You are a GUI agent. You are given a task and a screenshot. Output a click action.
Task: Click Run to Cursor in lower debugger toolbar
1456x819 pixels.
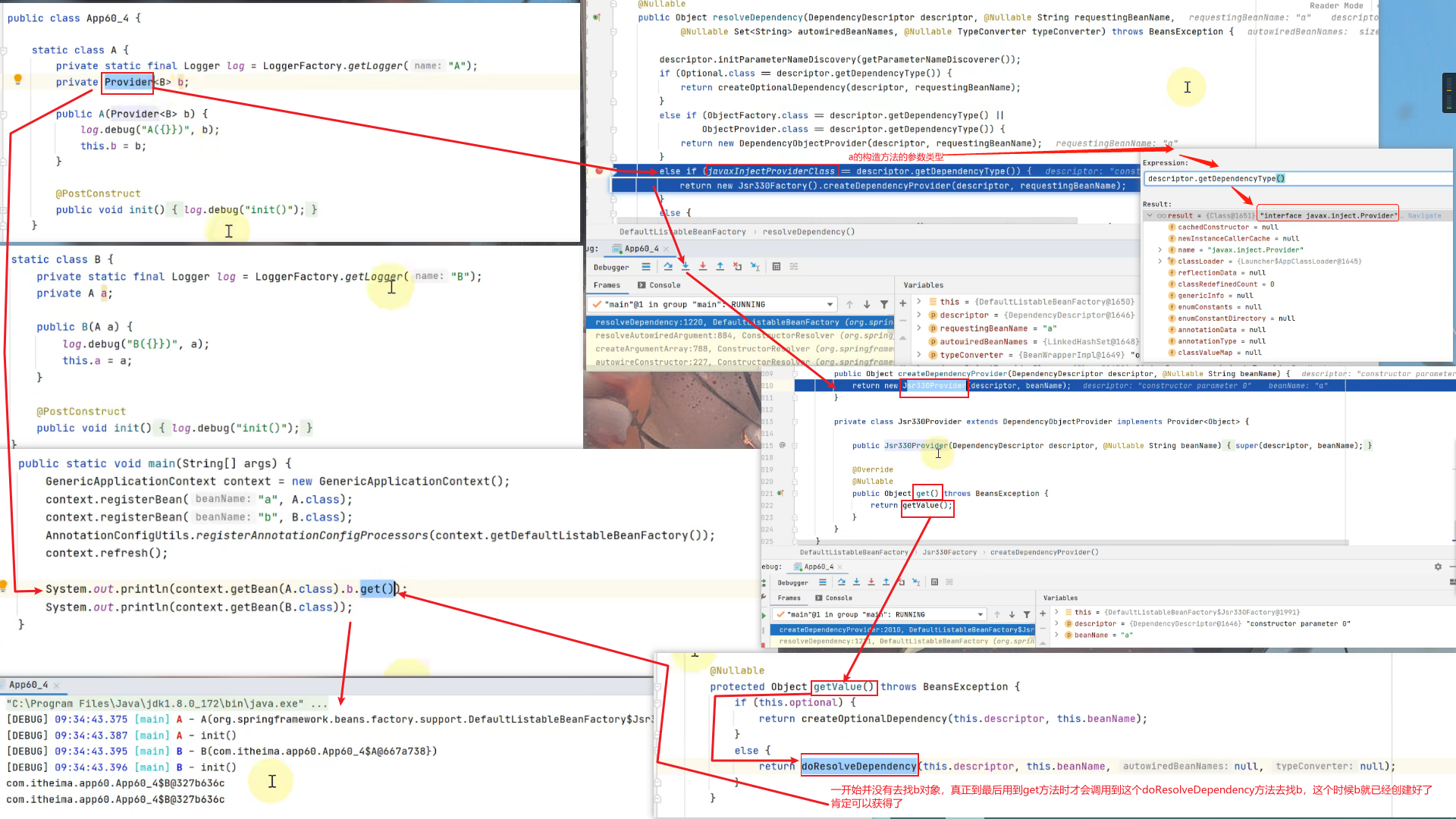[916, 582]
